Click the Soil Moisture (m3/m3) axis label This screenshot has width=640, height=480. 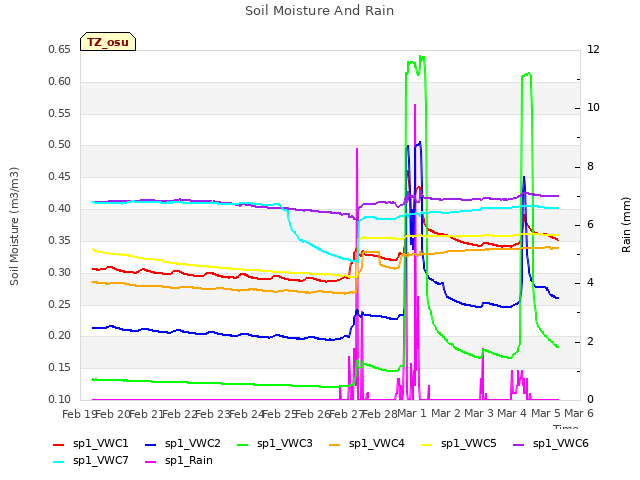click(14, 226)
